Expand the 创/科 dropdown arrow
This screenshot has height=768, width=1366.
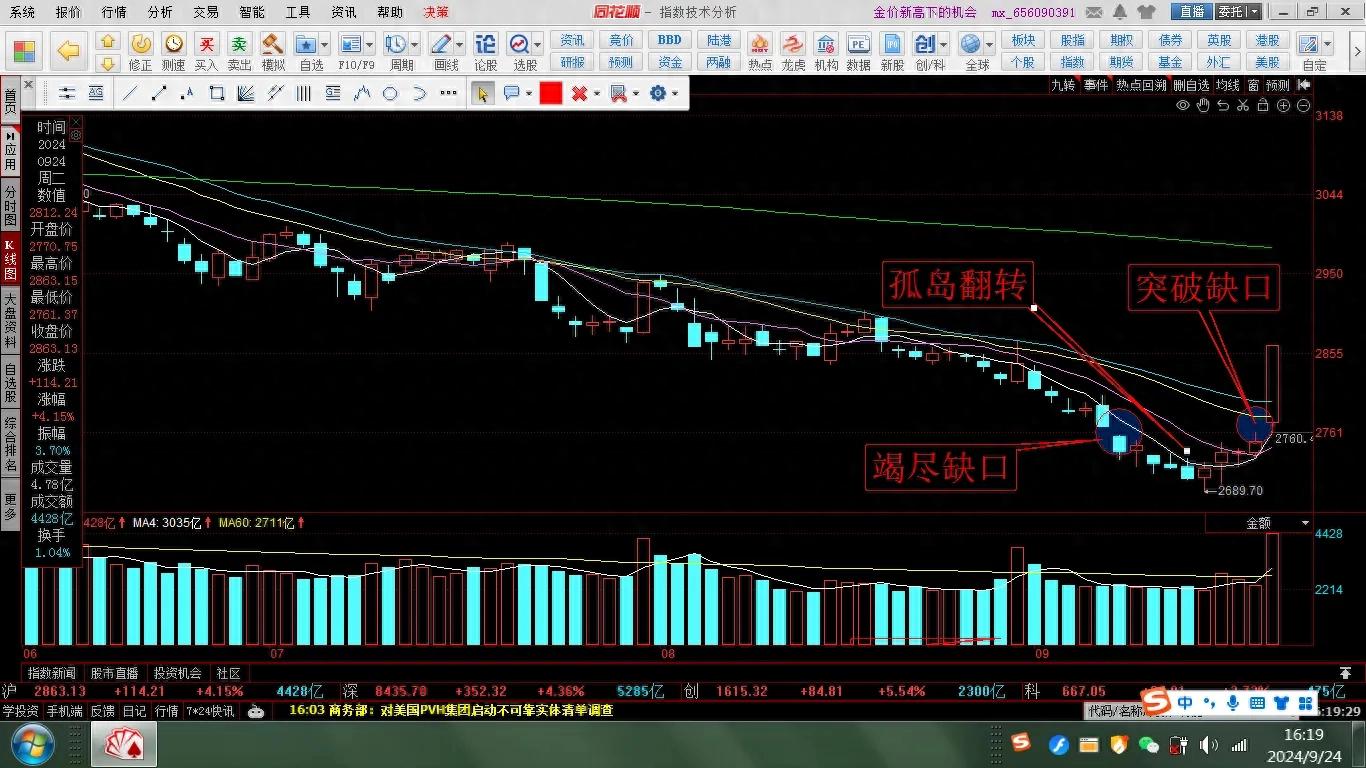(943, 45)
